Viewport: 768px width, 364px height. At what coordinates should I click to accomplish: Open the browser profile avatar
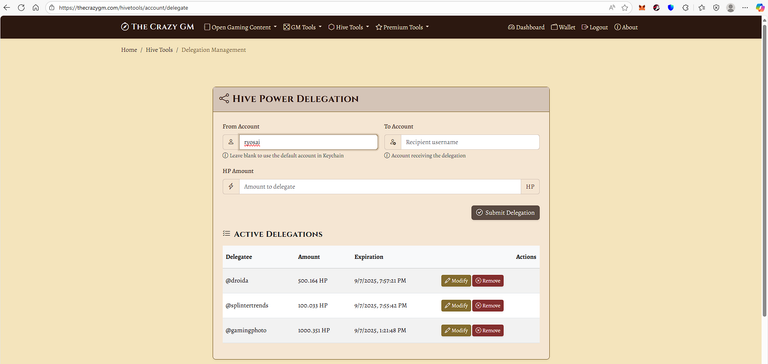730,8
